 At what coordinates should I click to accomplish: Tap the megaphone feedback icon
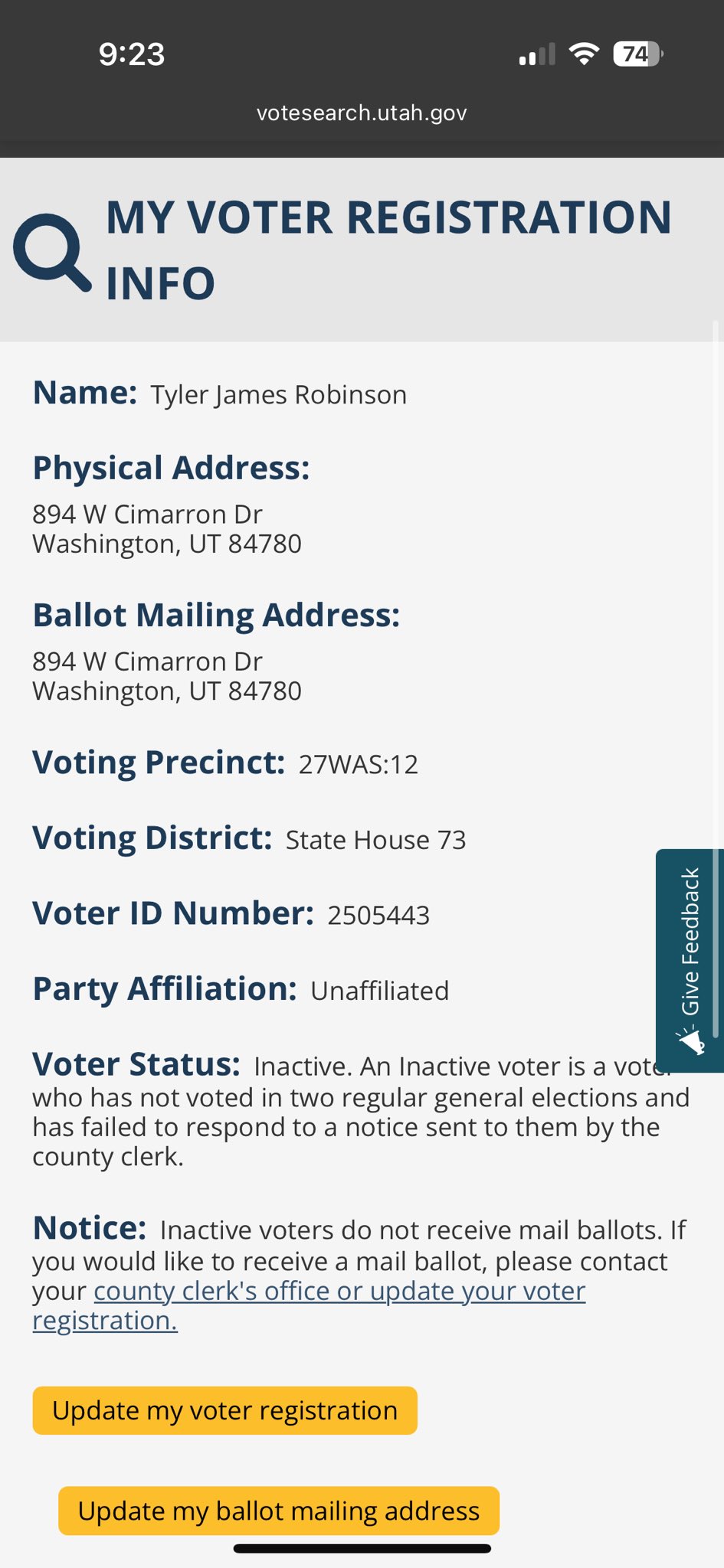pos(690,1041)
